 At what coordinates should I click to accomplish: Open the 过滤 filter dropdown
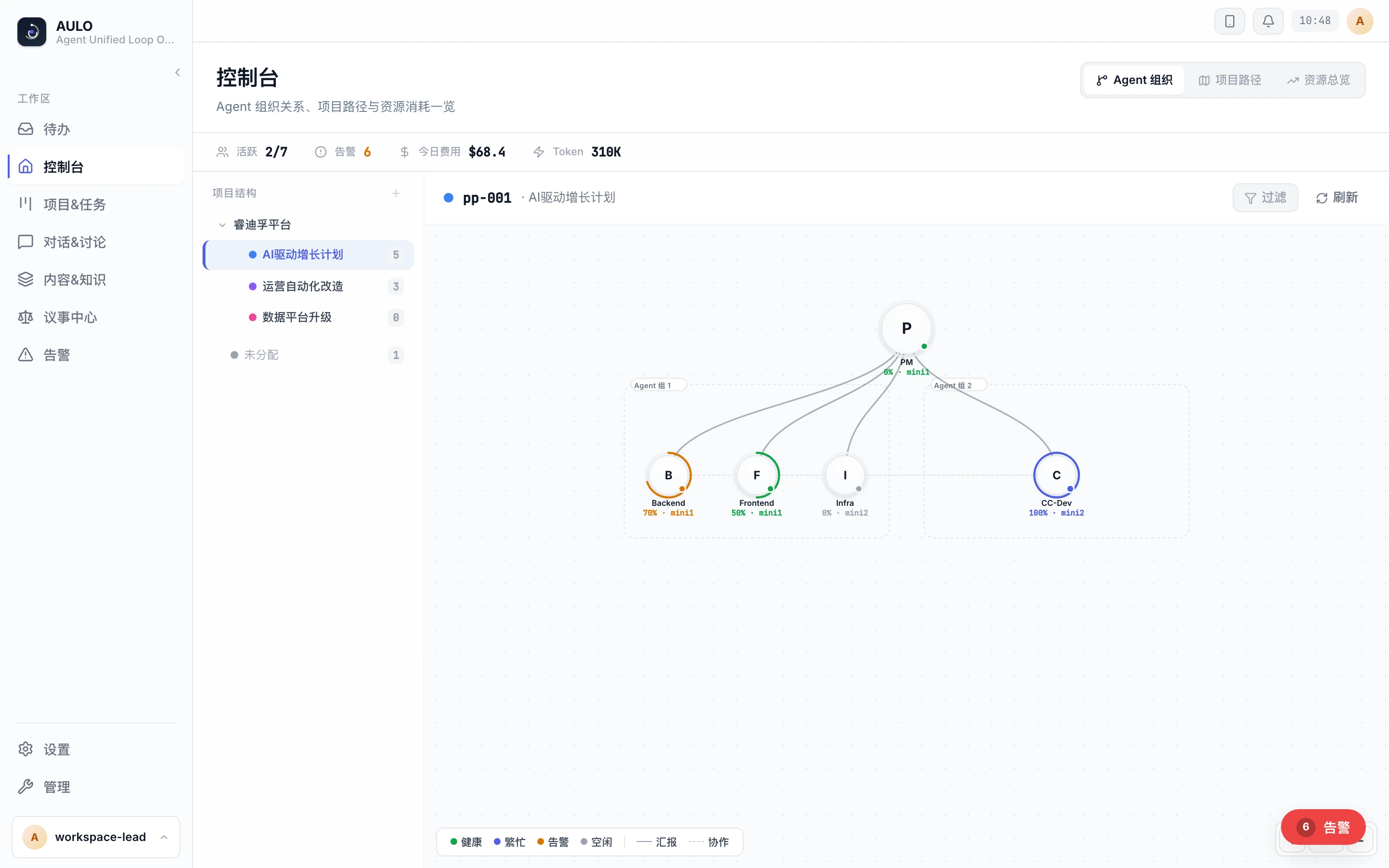click(x=1265, y=198)
